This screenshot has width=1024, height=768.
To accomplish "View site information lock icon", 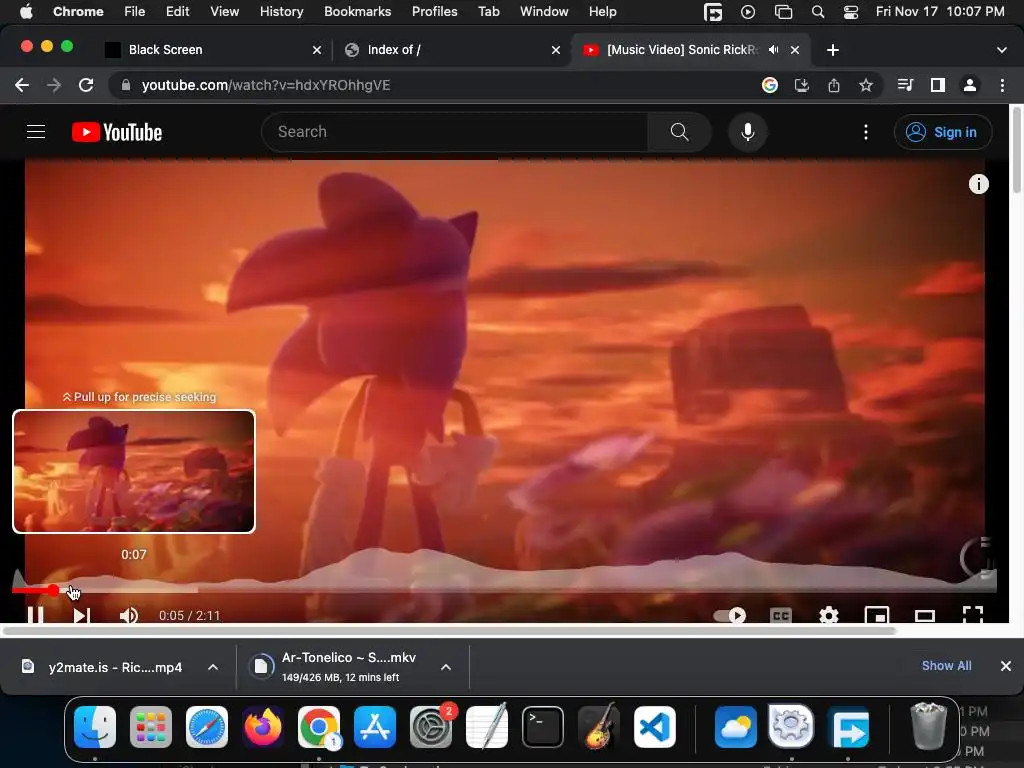I will (125, 86).
